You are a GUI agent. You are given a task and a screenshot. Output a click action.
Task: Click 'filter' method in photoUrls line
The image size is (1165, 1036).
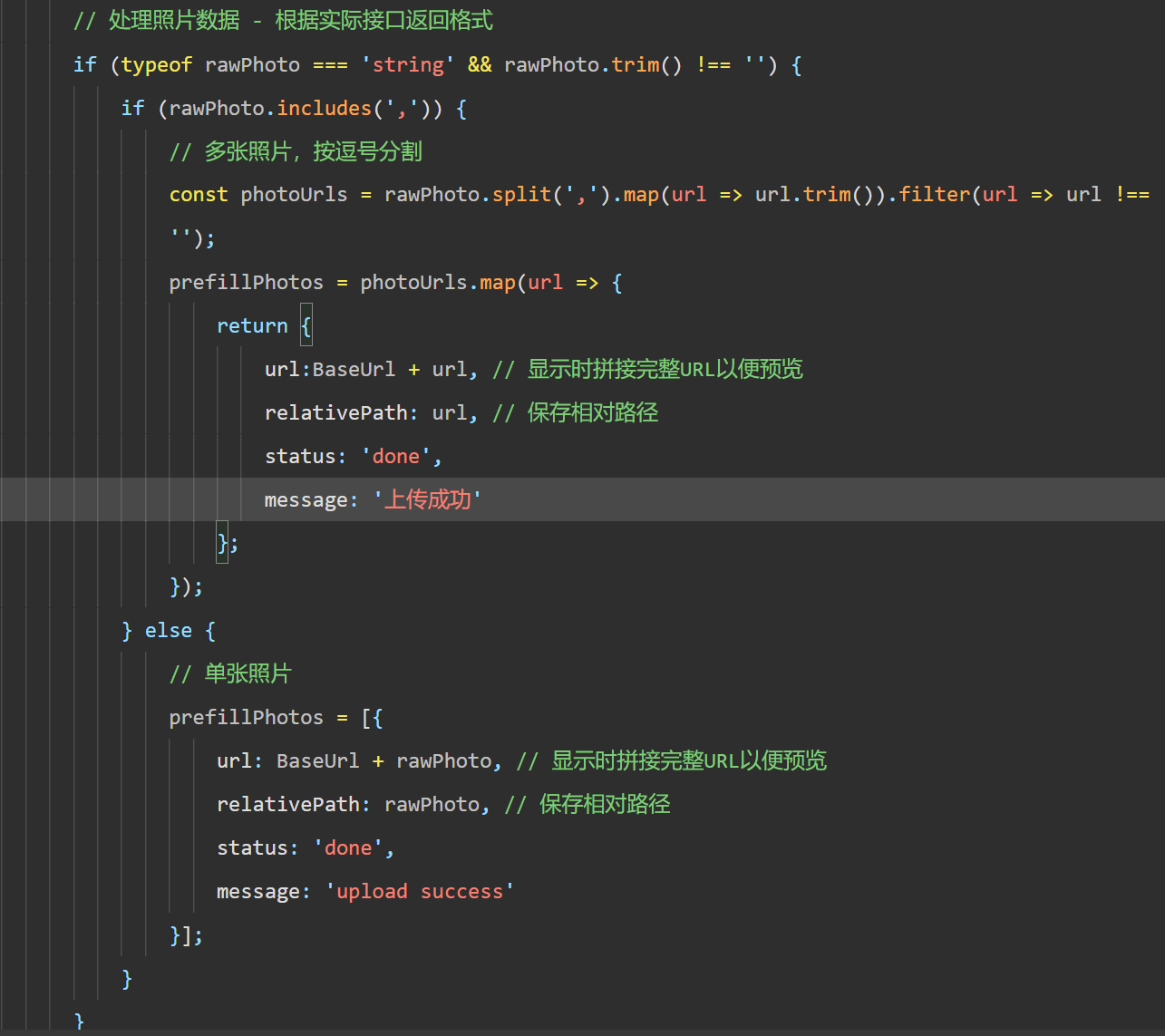pyautogui.click(x=935, y=194)
